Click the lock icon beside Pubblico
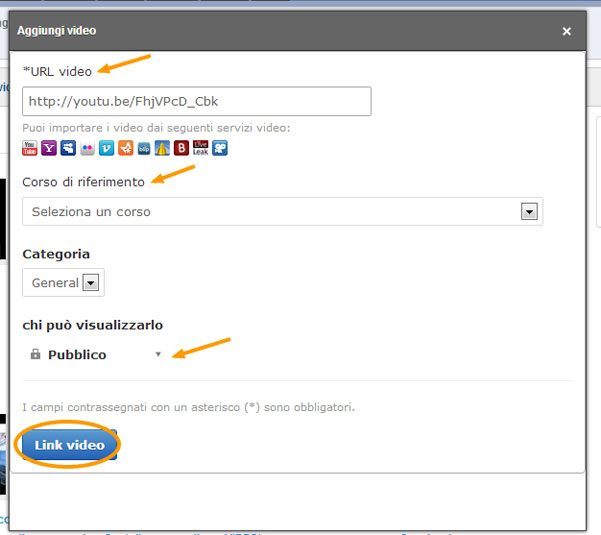Screen dimensions: 601x535 [35, 355]
